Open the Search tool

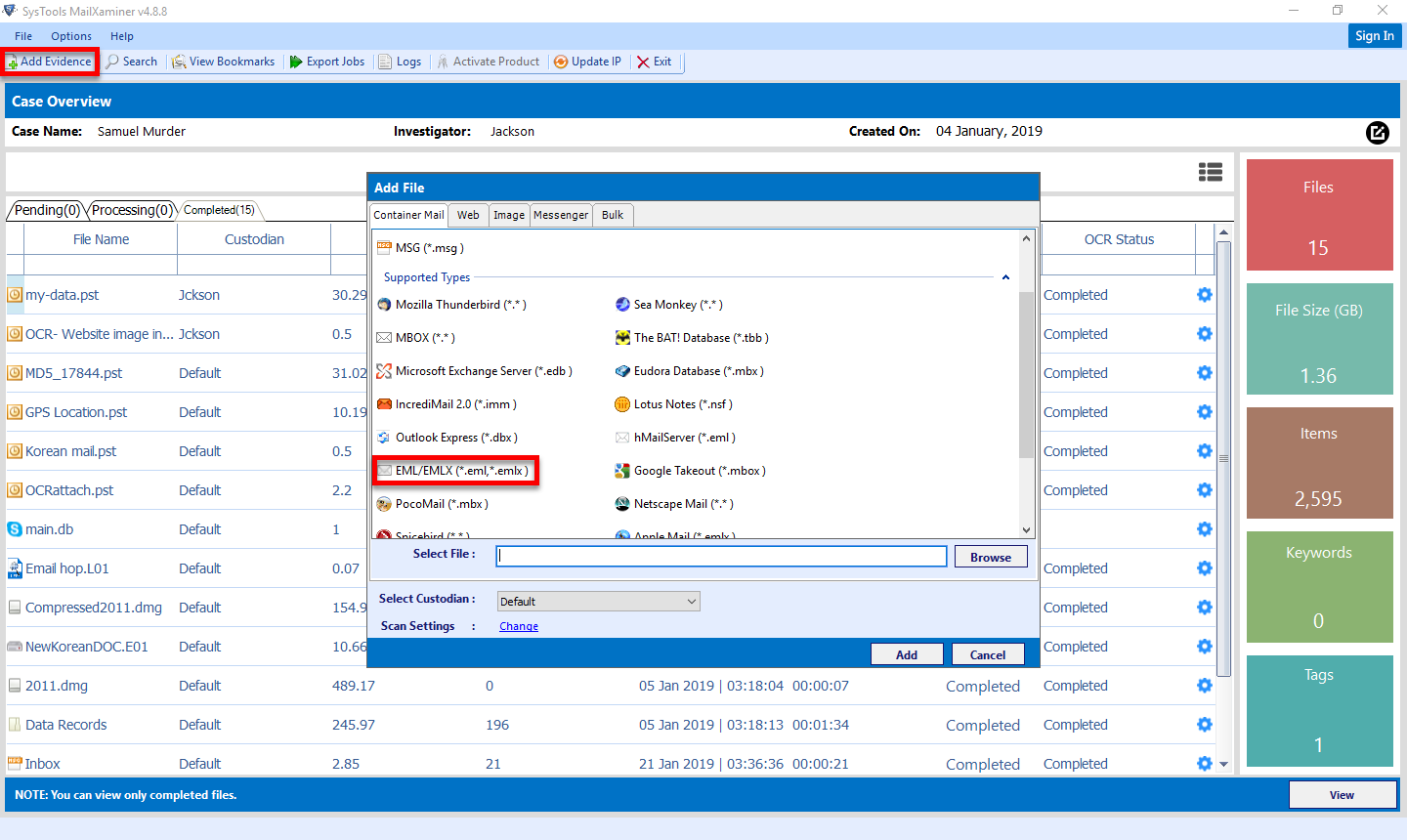[132, 62]
